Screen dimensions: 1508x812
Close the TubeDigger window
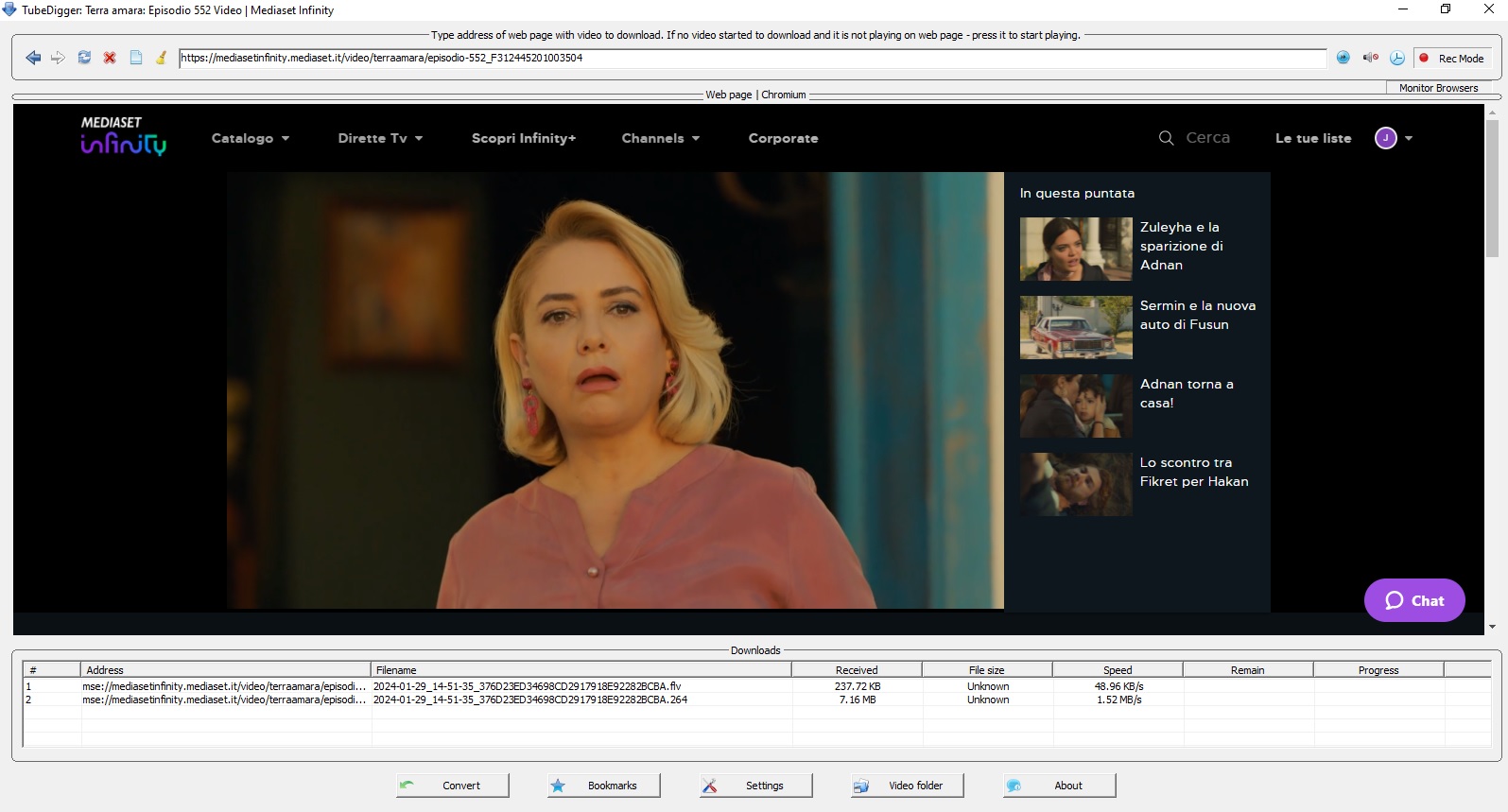[x=1488, y=9]
